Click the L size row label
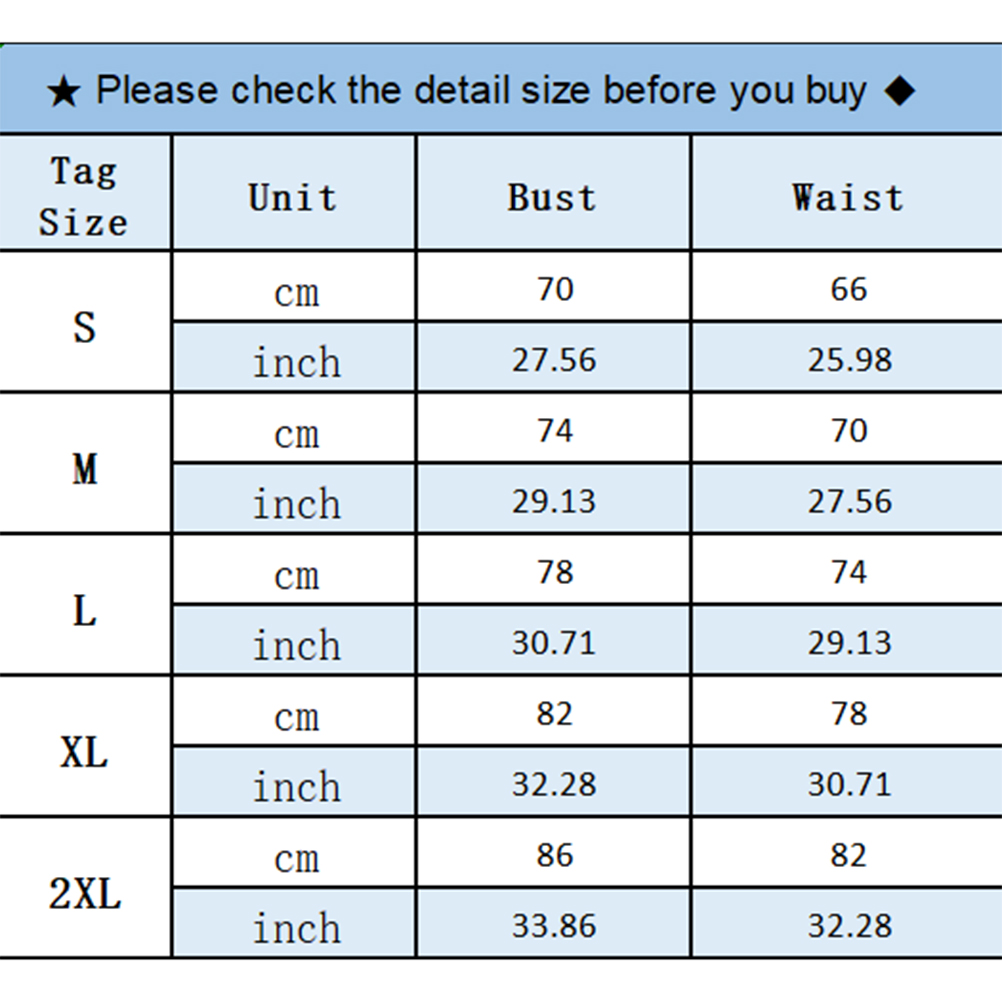The width and height of the screenshot is (1002, 1002). pos(85,610)
